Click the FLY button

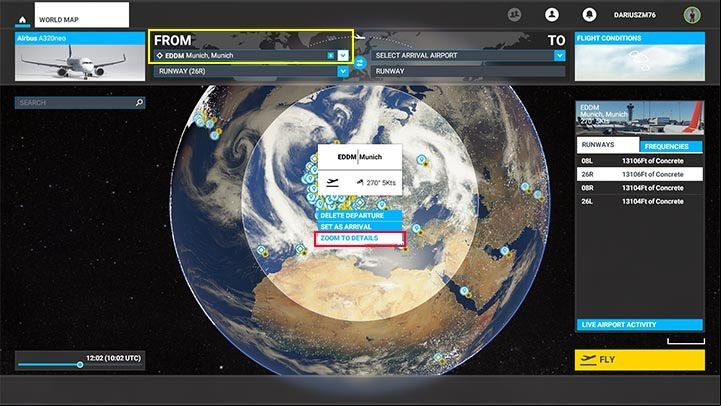[x=640, y=360]
